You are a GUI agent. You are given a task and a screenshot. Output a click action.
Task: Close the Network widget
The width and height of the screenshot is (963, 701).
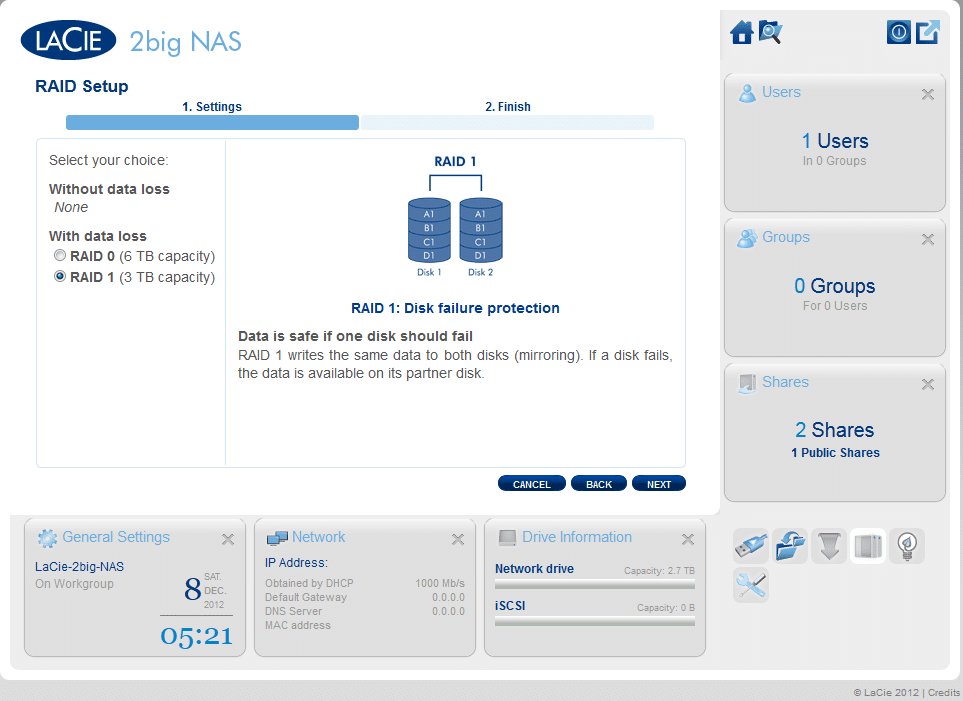(458, 539)
